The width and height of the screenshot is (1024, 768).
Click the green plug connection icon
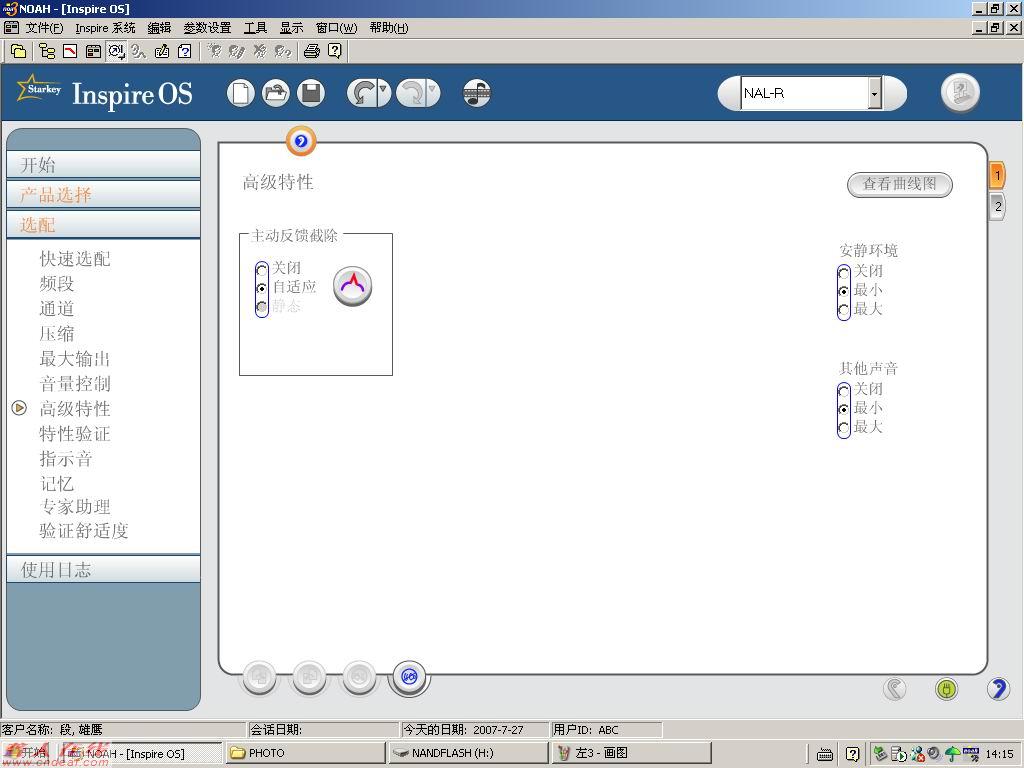pyautogui.click(x=946, y=688)
